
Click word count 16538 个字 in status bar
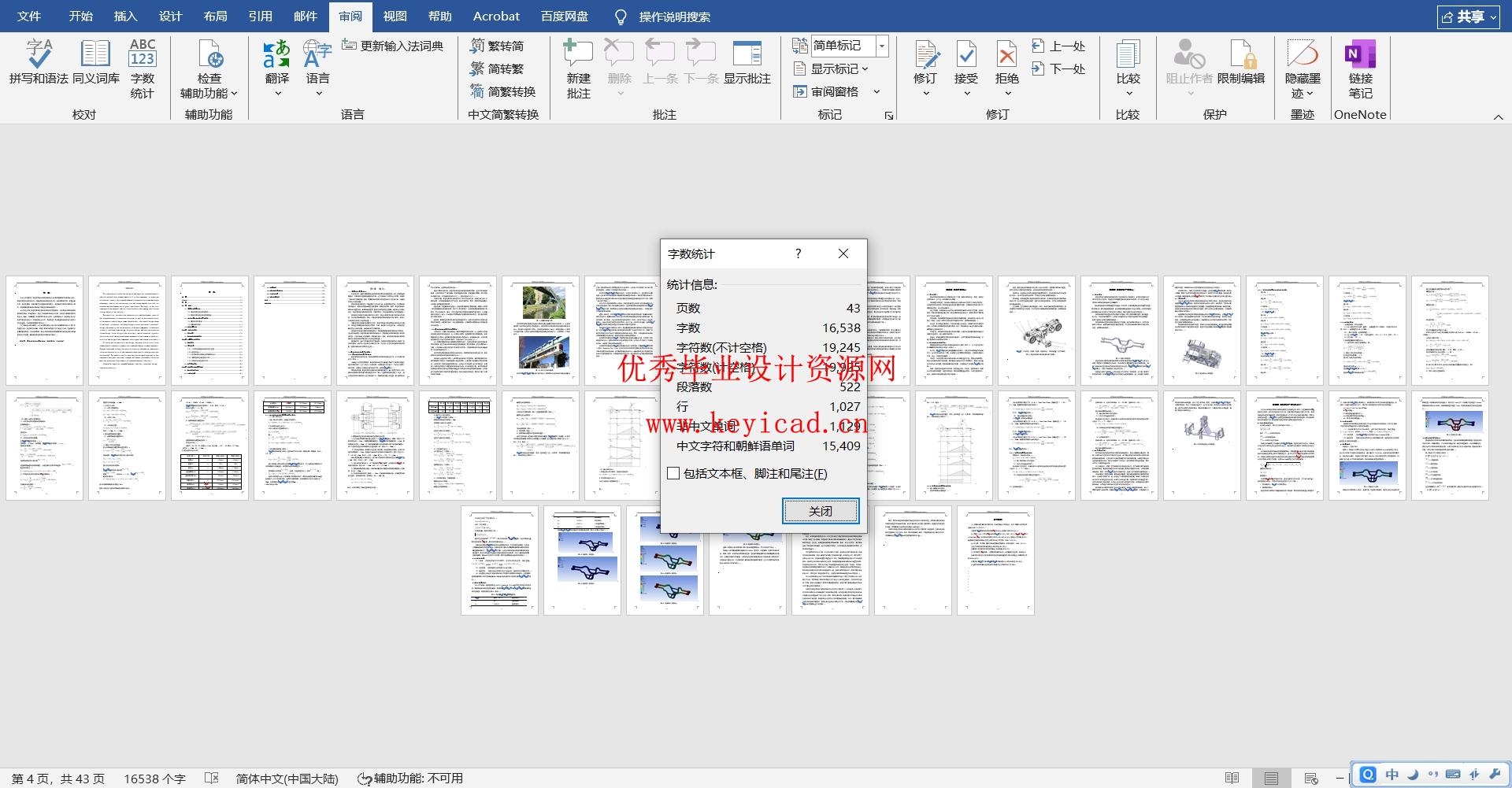[x=154, y=778]
